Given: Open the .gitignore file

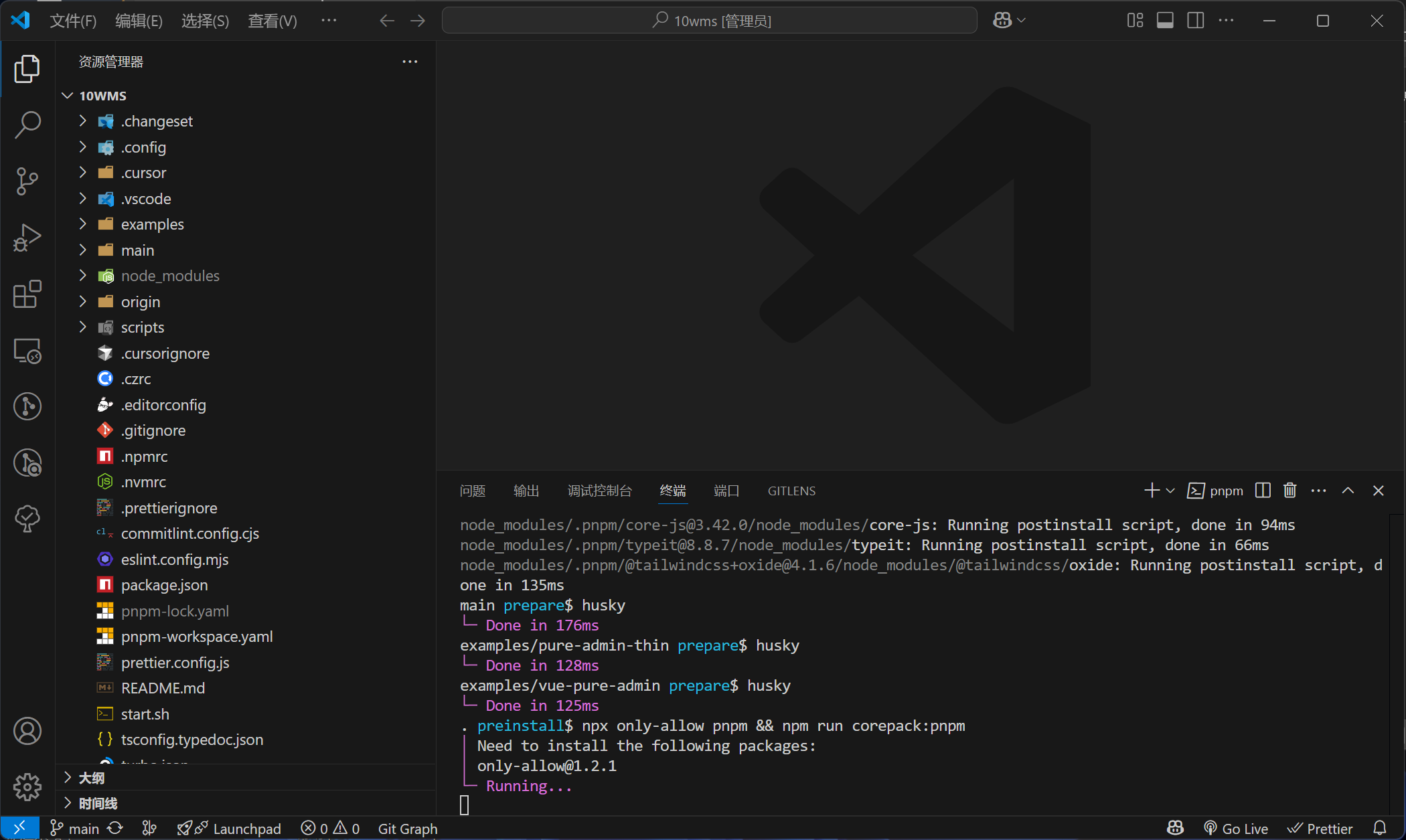Looking at the screenshot, I should (x=246, y=430).
